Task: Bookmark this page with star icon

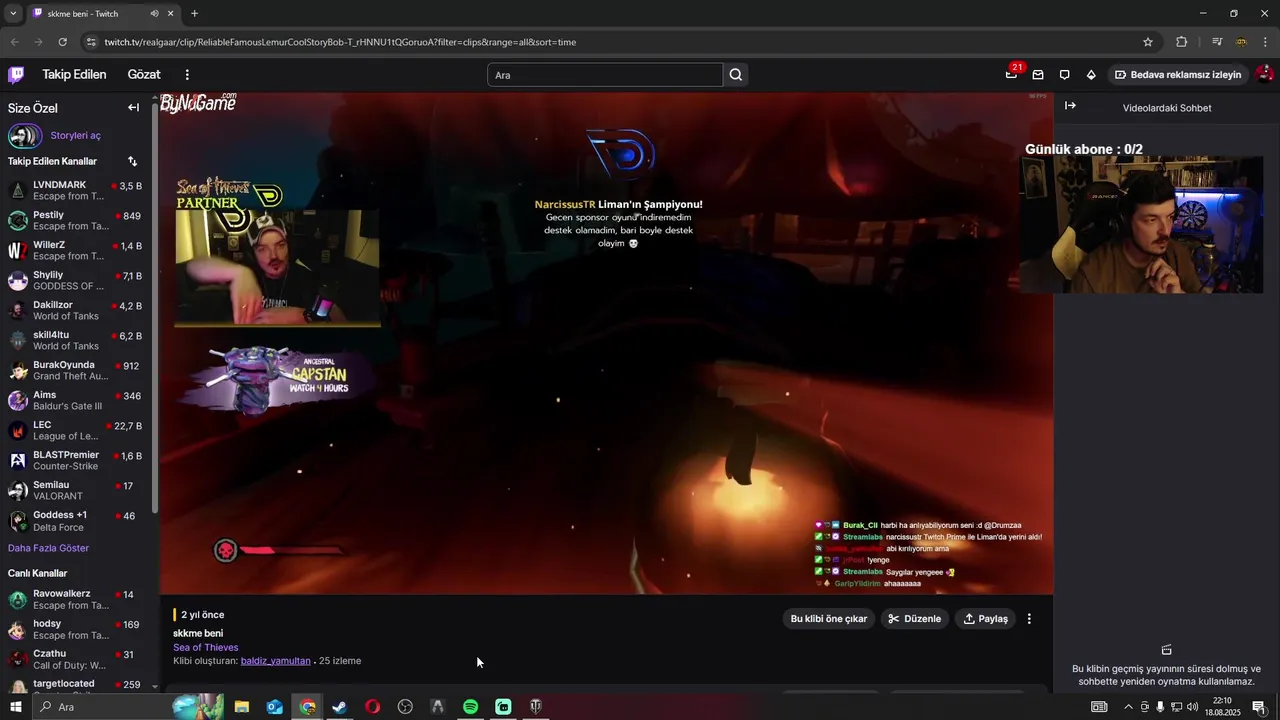Action: click(x=1148, y=42)
